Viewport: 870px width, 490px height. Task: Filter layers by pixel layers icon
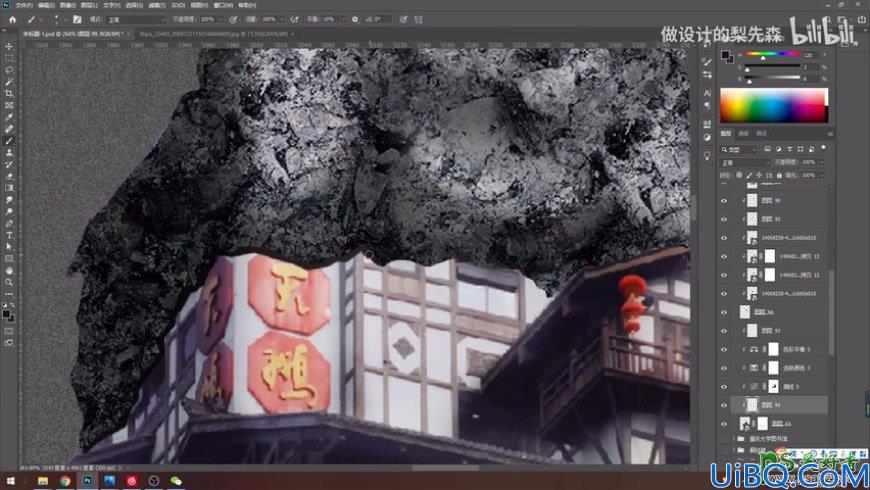[x=767, y=149]
